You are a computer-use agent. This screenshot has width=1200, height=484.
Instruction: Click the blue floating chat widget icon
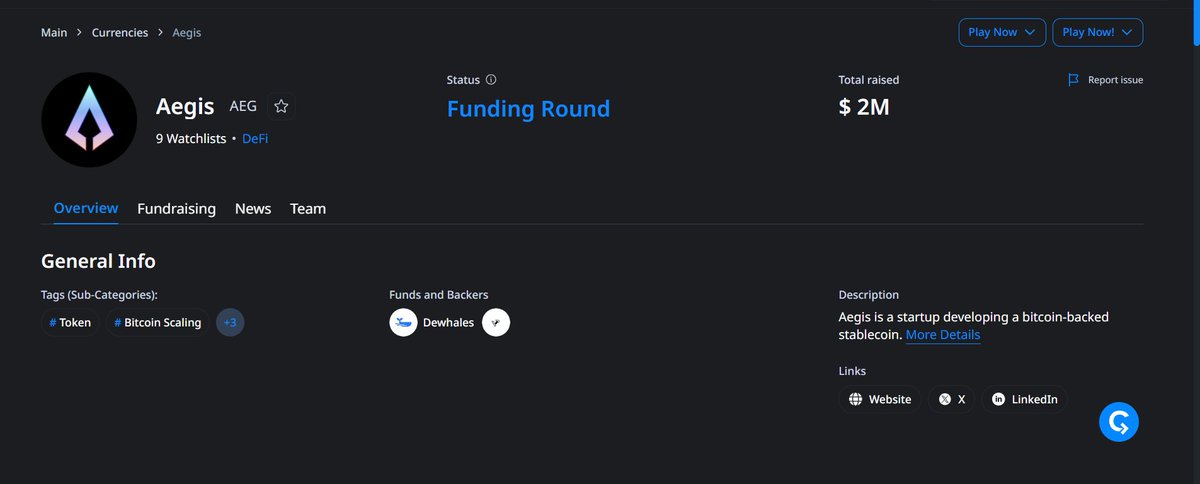(1119, 423)
